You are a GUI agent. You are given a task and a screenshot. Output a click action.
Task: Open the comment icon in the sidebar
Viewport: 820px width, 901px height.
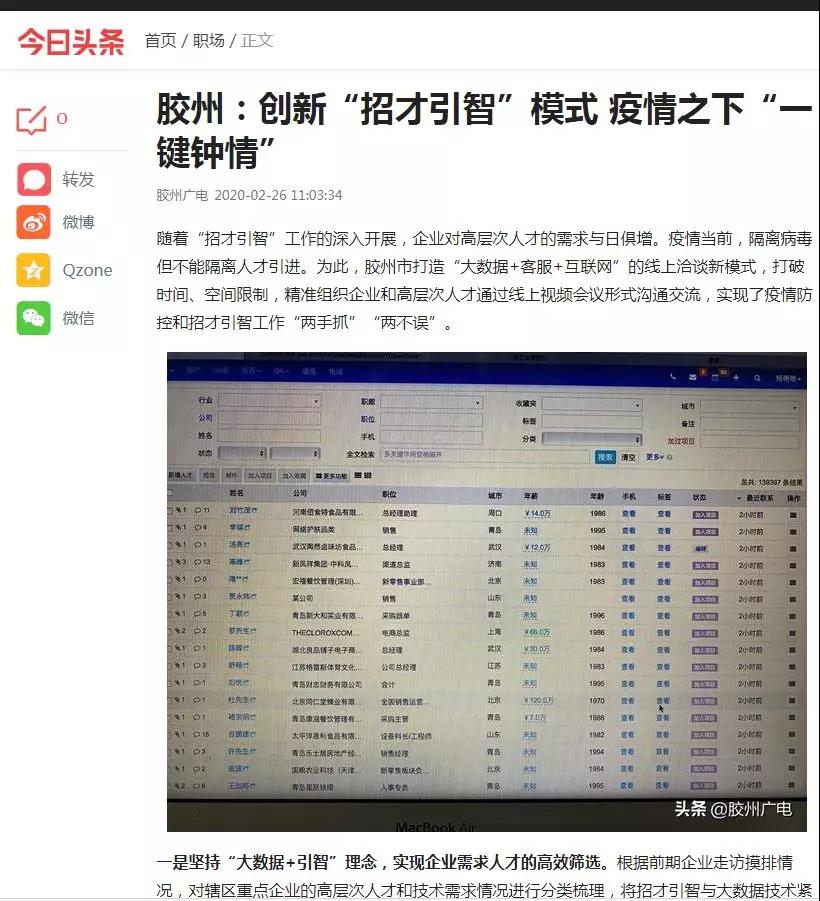pyautogui.click(x=32, y=120)
